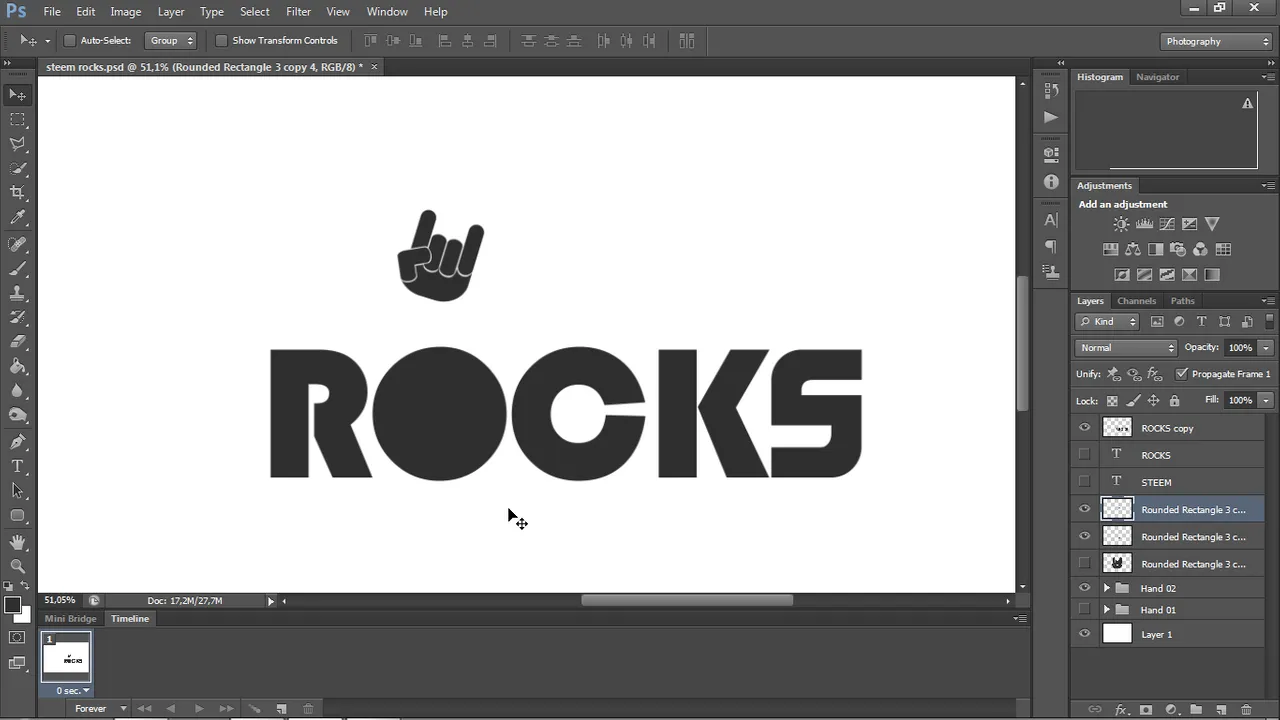Viewport: 1280px width, 720px height.
Task: Uncheck Propagate Frame 1 checkbox
Action: (1182, 374)
